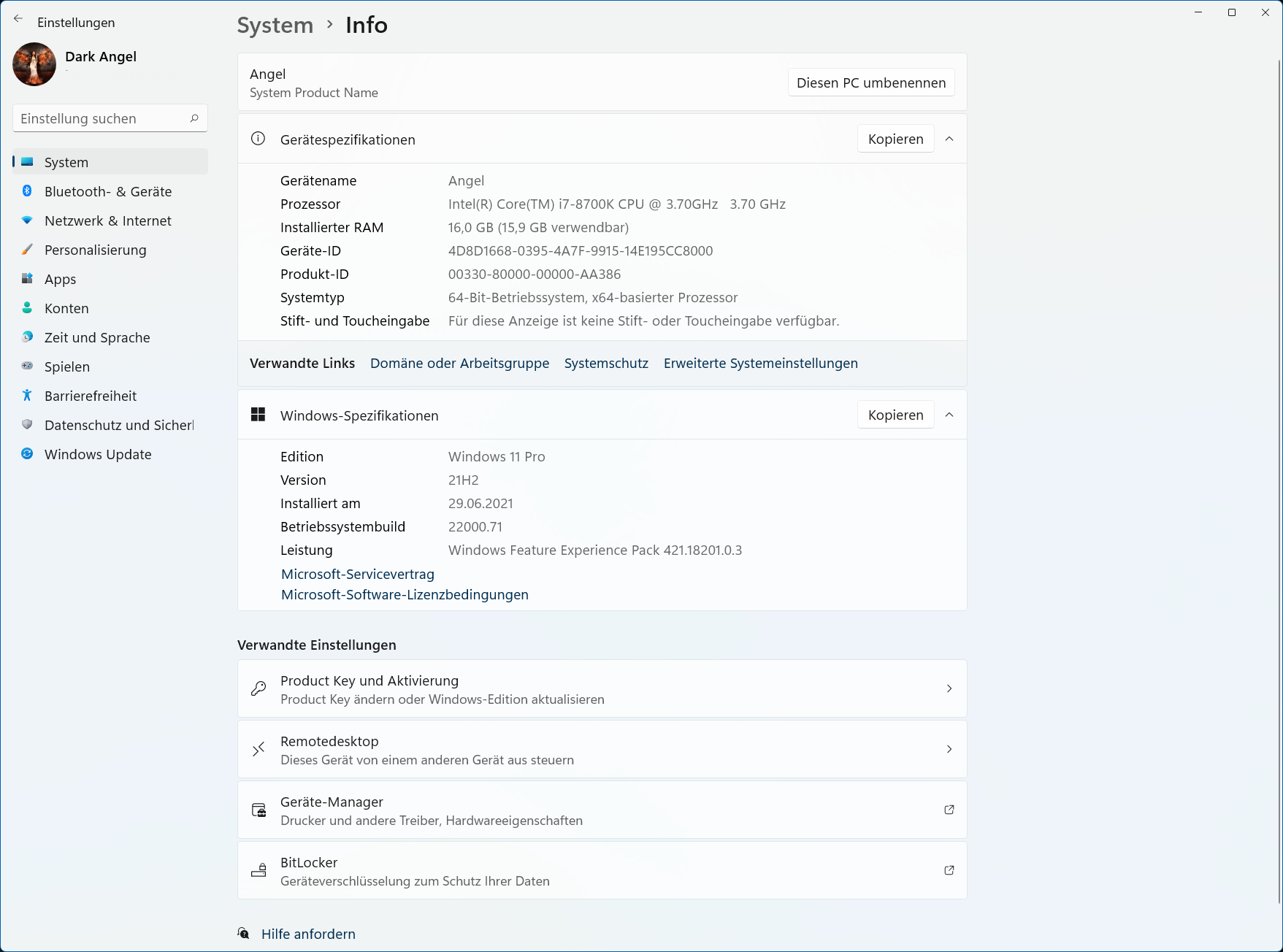
Task: Open Microsoft-Software-Lizenzbedingungen link
Action: (405, 595)
